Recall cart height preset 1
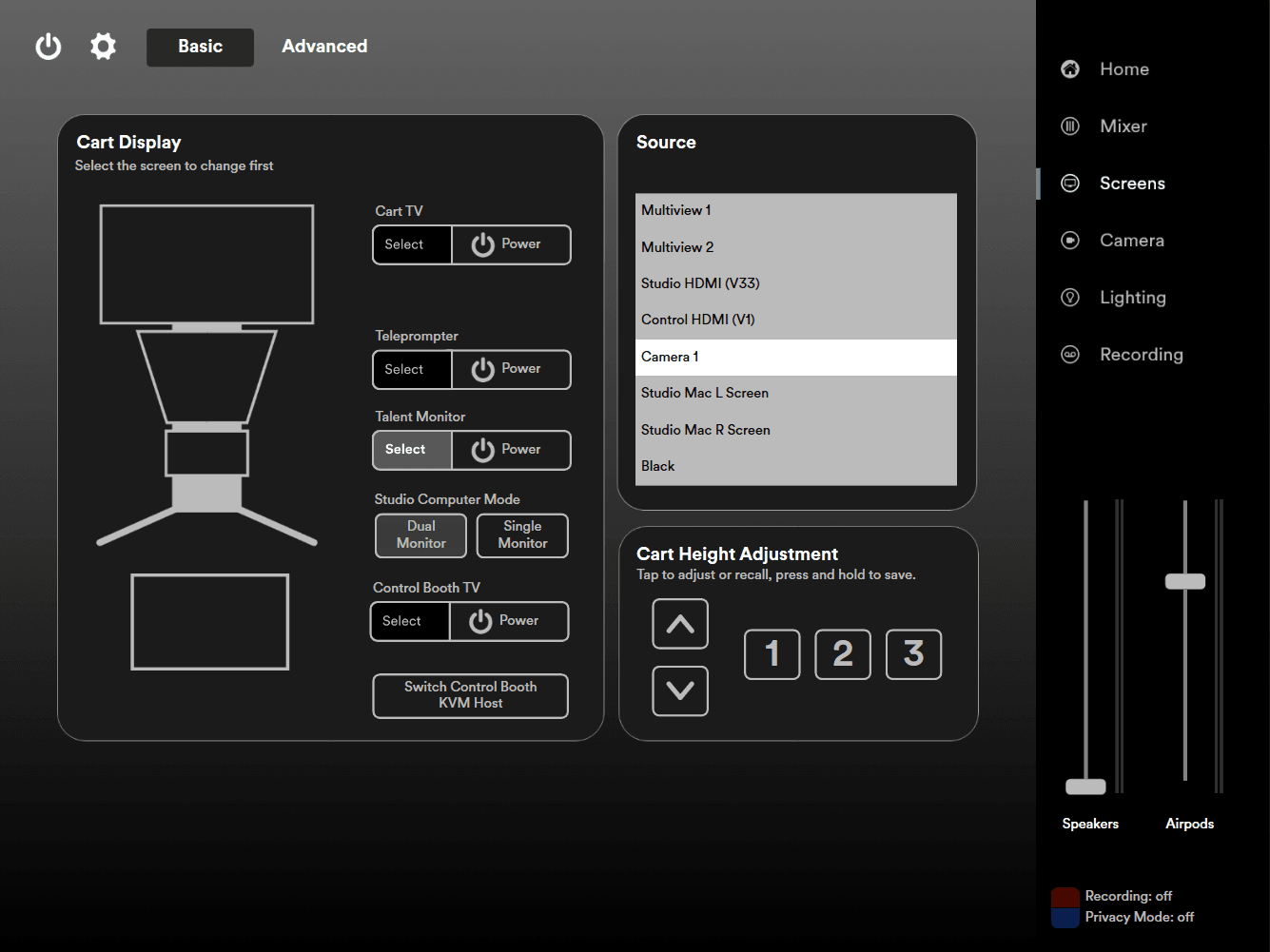This screenshot has height=952, width=1270. pyautogui.click(x=772, y=654)
